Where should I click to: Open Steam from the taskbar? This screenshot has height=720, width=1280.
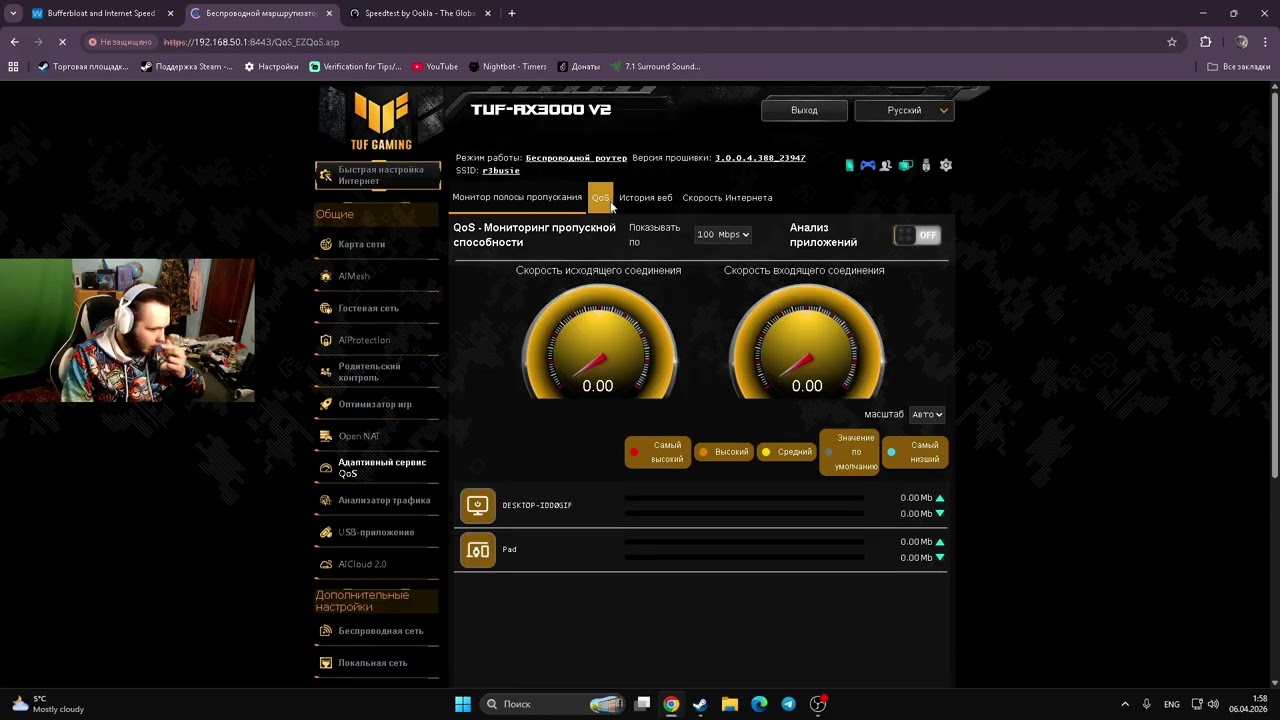(x=700, y=704)
